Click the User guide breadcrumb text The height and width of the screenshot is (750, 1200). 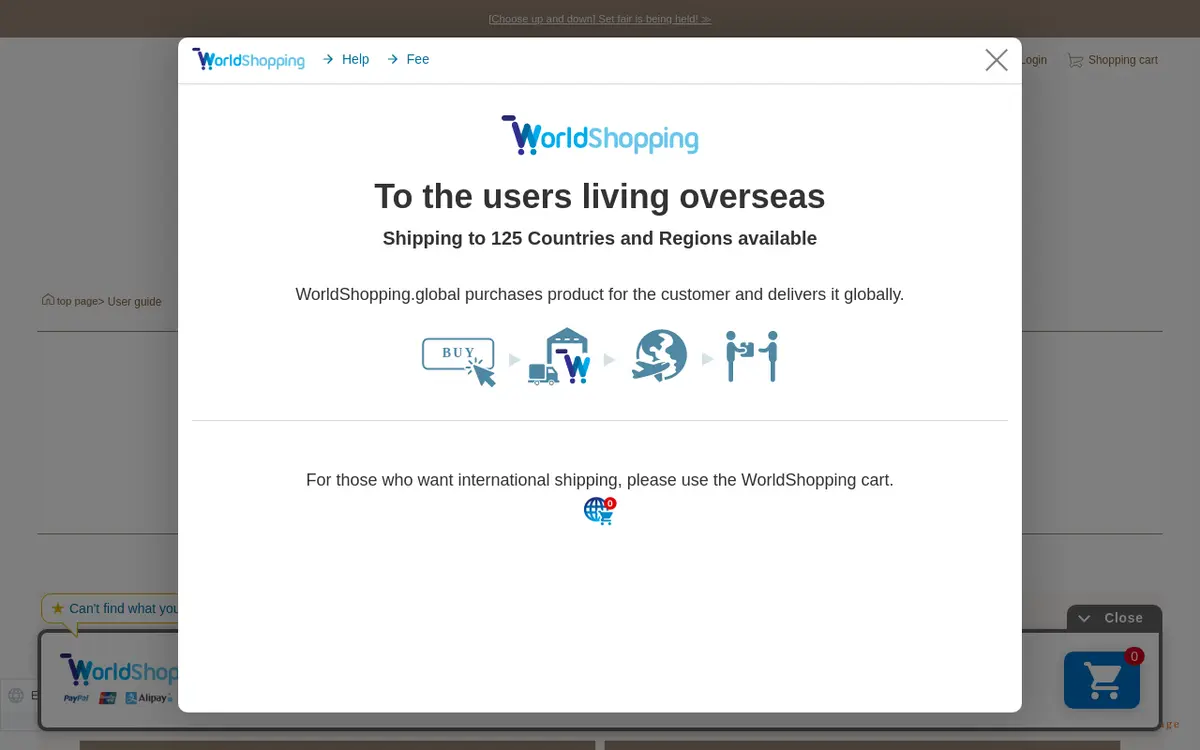(134, 302)
